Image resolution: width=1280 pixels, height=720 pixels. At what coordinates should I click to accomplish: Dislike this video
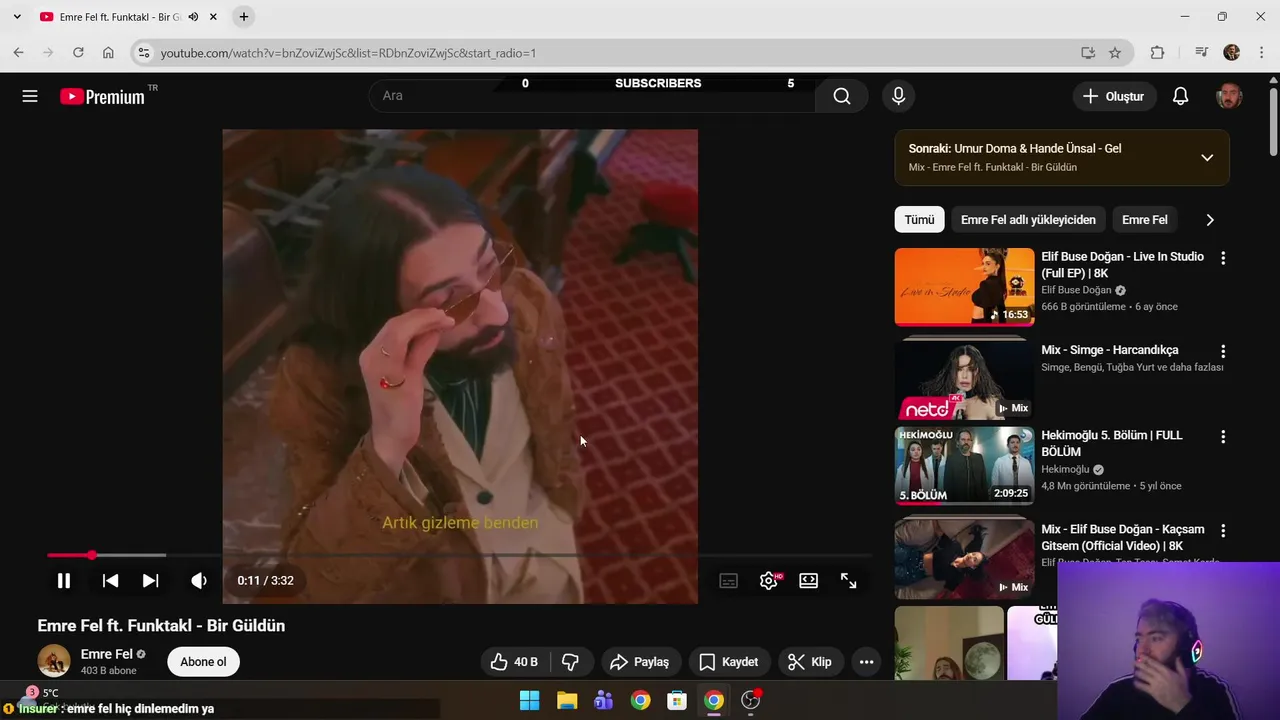tap(571, 662)
